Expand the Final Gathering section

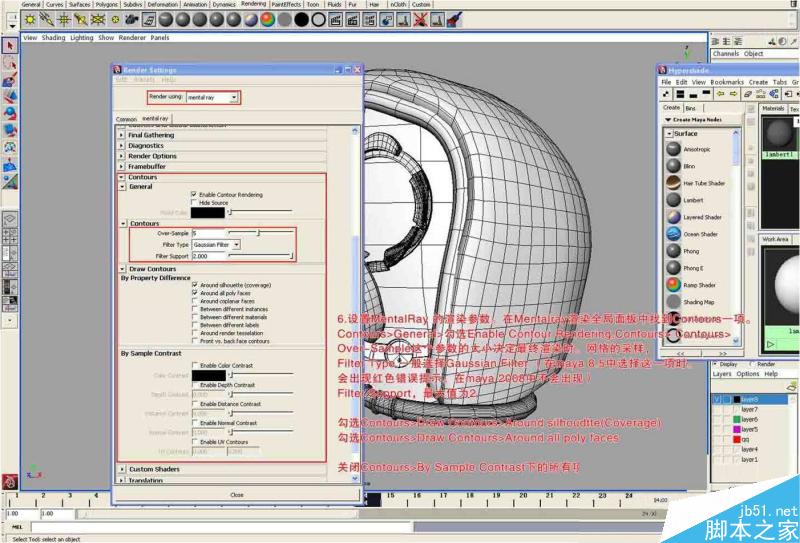pyautogui.click(x=151, y=135)
